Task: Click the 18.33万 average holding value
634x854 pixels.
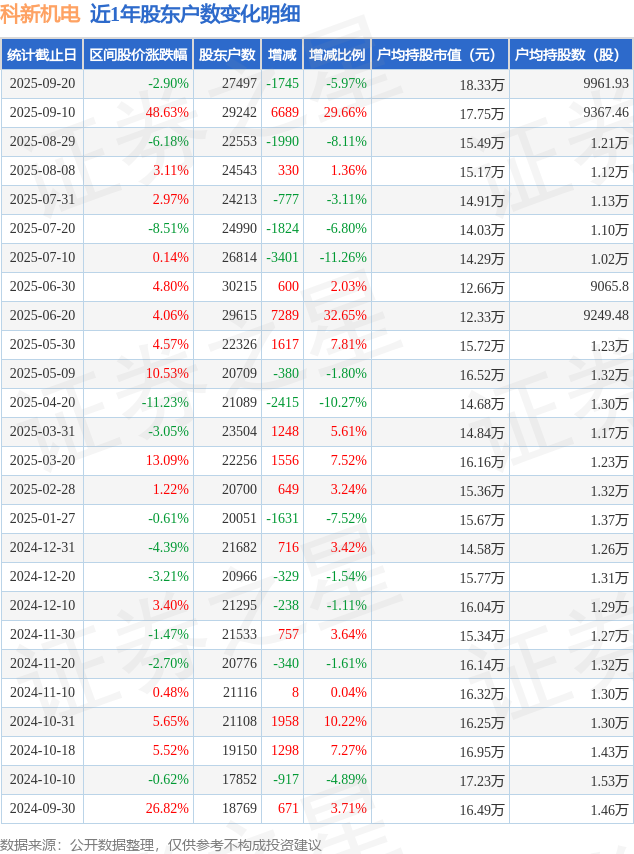Action: [x=482, y=85]
